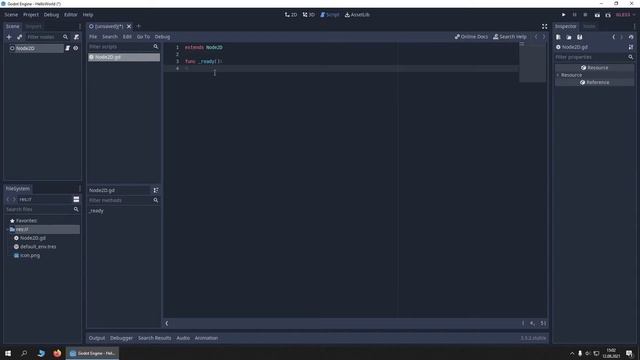
Task: Select Node2D.gd in the FileSystem dock
Action: [x=33, y=238]
